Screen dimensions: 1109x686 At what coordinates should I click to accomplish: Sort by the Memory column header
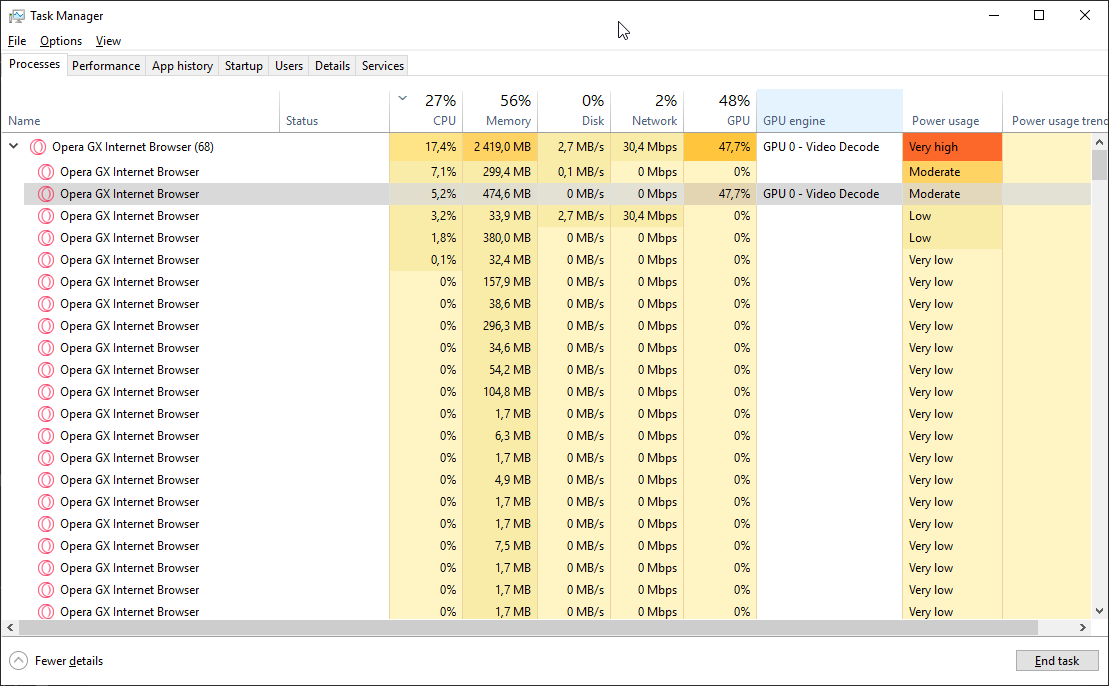[x=500, y=111]
